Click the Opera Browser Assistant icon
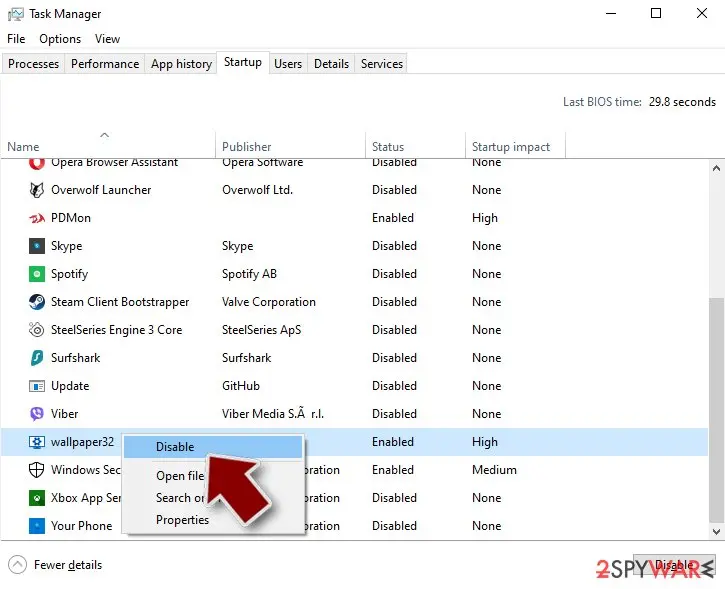The height and width of the screenshot is (589, 725). [x=37, y=163]
